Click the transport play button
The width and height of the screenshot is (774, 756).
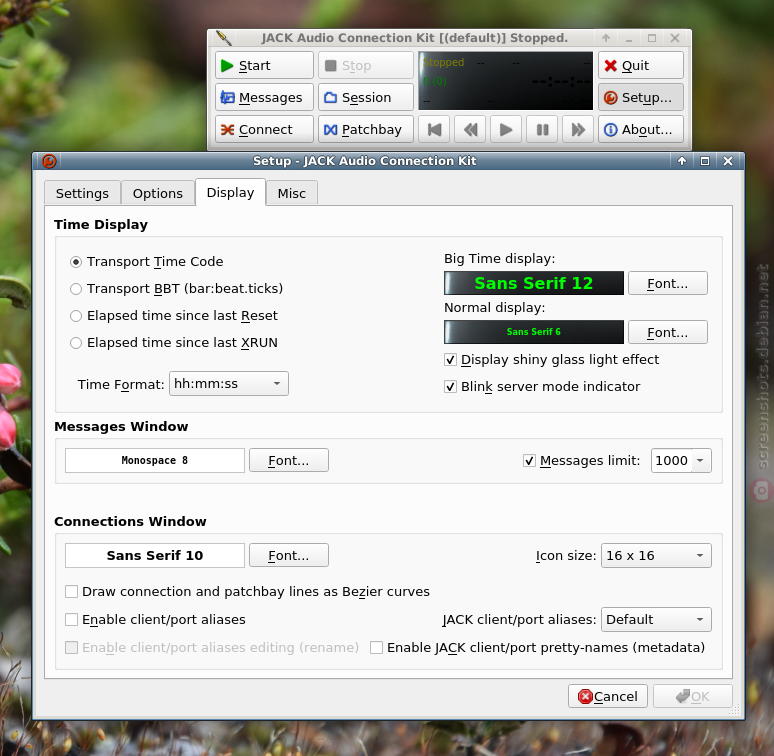[506, 129]
